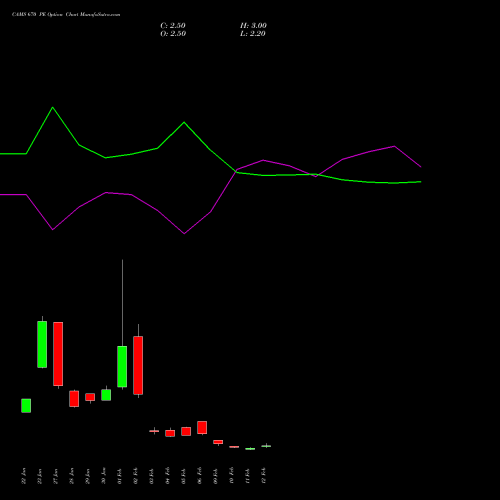Select the red candle above 06 Feb

tap(202, 427)
